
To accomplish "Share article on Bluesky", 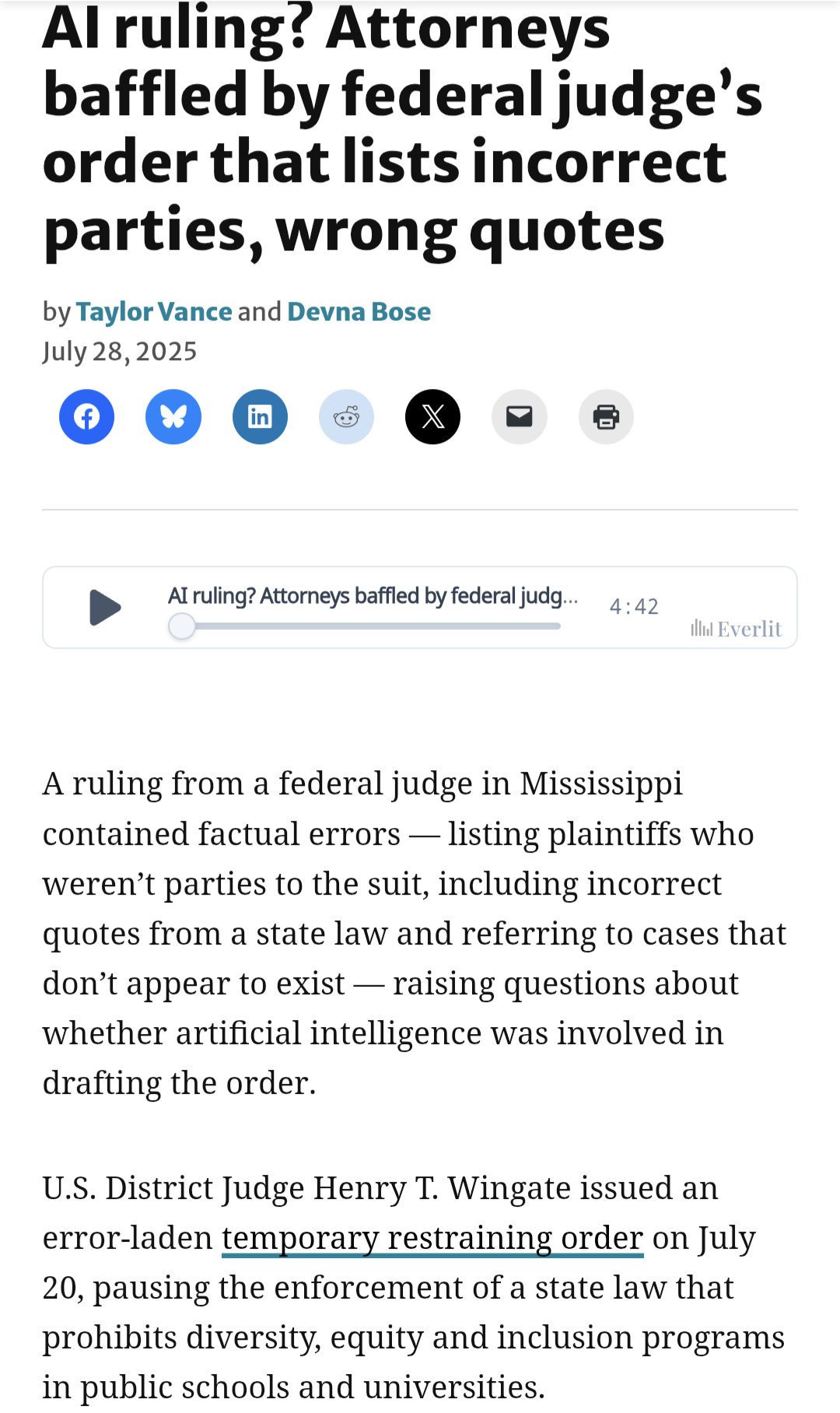I will [173, 417].
